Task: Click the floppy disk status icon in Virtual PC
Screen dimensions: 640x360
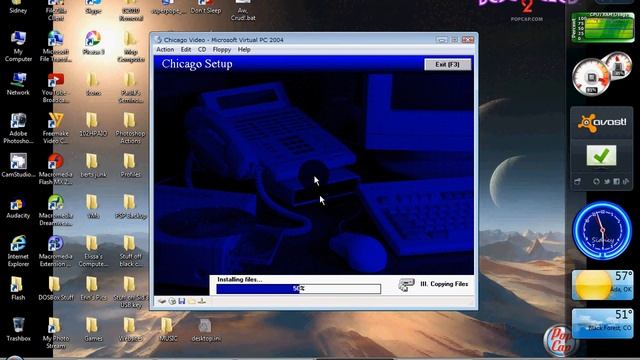Action: tap(182, 301)
